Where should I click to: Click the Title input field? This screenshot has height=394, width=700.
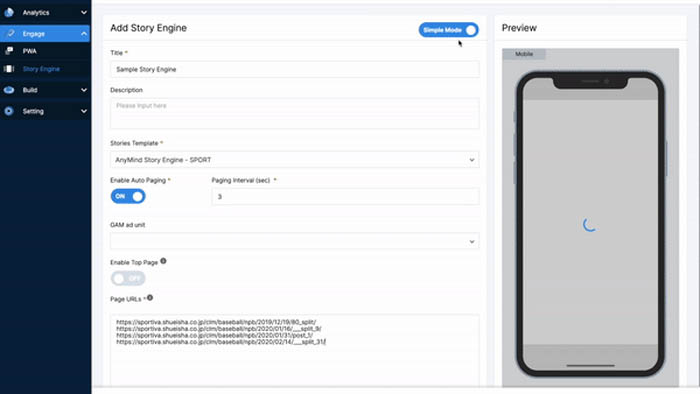295,69
